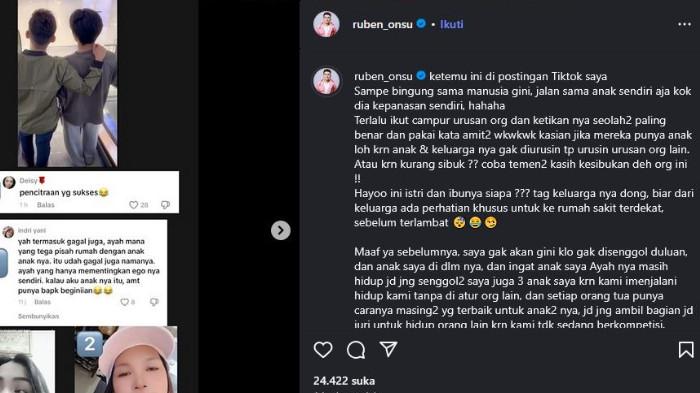Go to next carousel image arrow
700x393 pixels.
[280, 230]
